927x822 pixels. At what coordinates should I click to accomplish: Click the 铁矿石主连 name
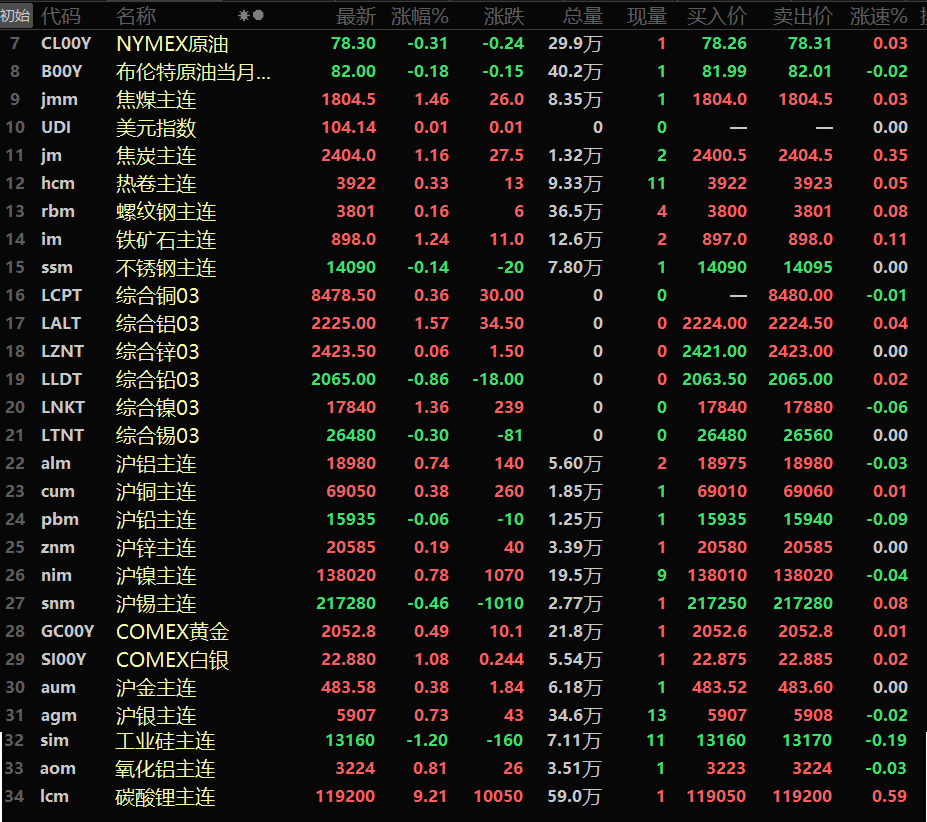[166, 240]
